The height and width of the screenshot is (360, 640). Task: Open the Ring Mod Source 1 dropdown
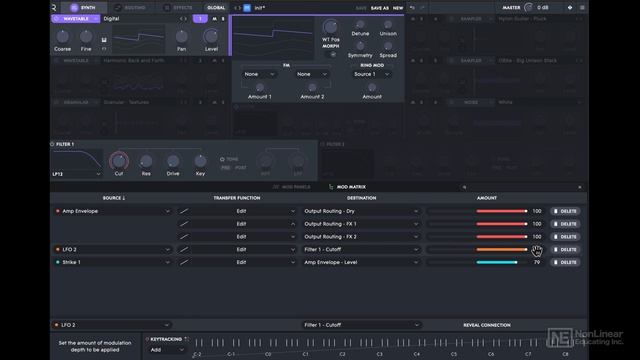coord(372,74)
